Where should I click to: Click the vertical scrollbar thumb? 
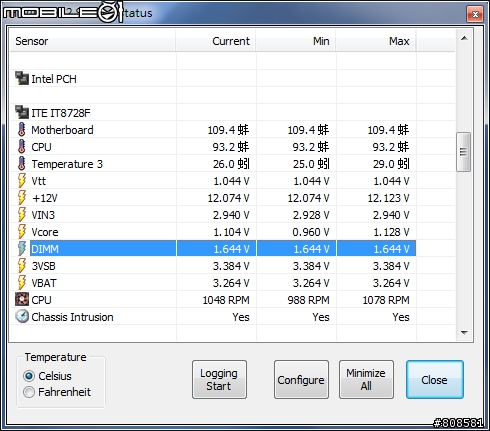(x=463, y=152)
